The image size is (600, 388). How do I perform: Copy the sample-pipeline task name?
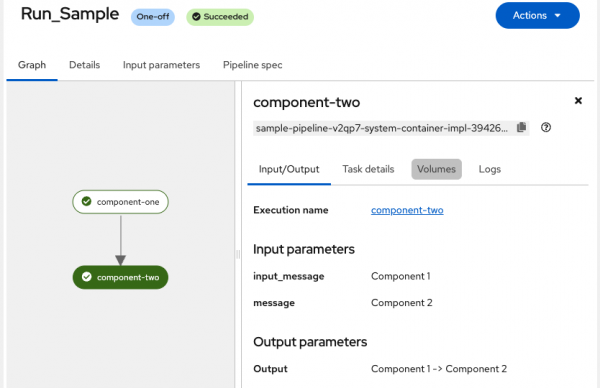pos(521,127)
